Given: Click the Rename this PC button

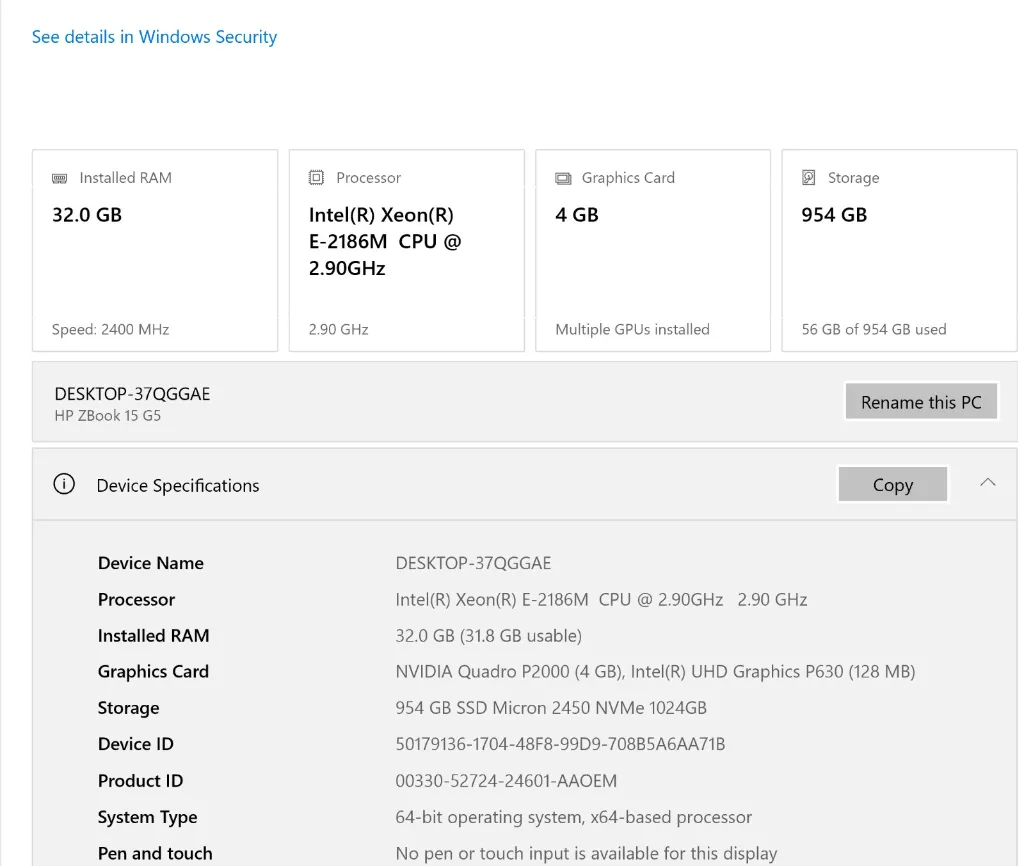Looking at the screenshot, I should click(921, 402).
